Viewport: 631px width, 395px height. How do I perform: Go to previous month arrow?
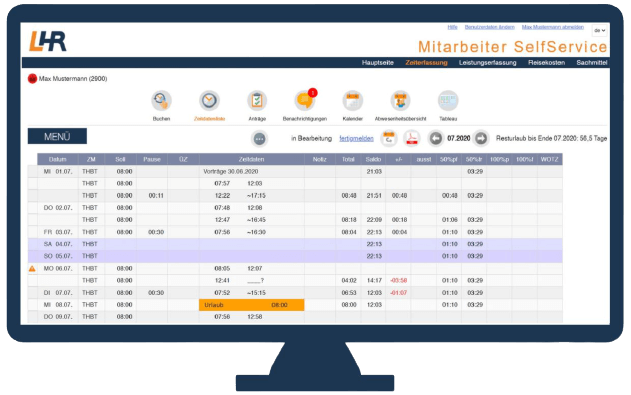click(x=435, y=138)
